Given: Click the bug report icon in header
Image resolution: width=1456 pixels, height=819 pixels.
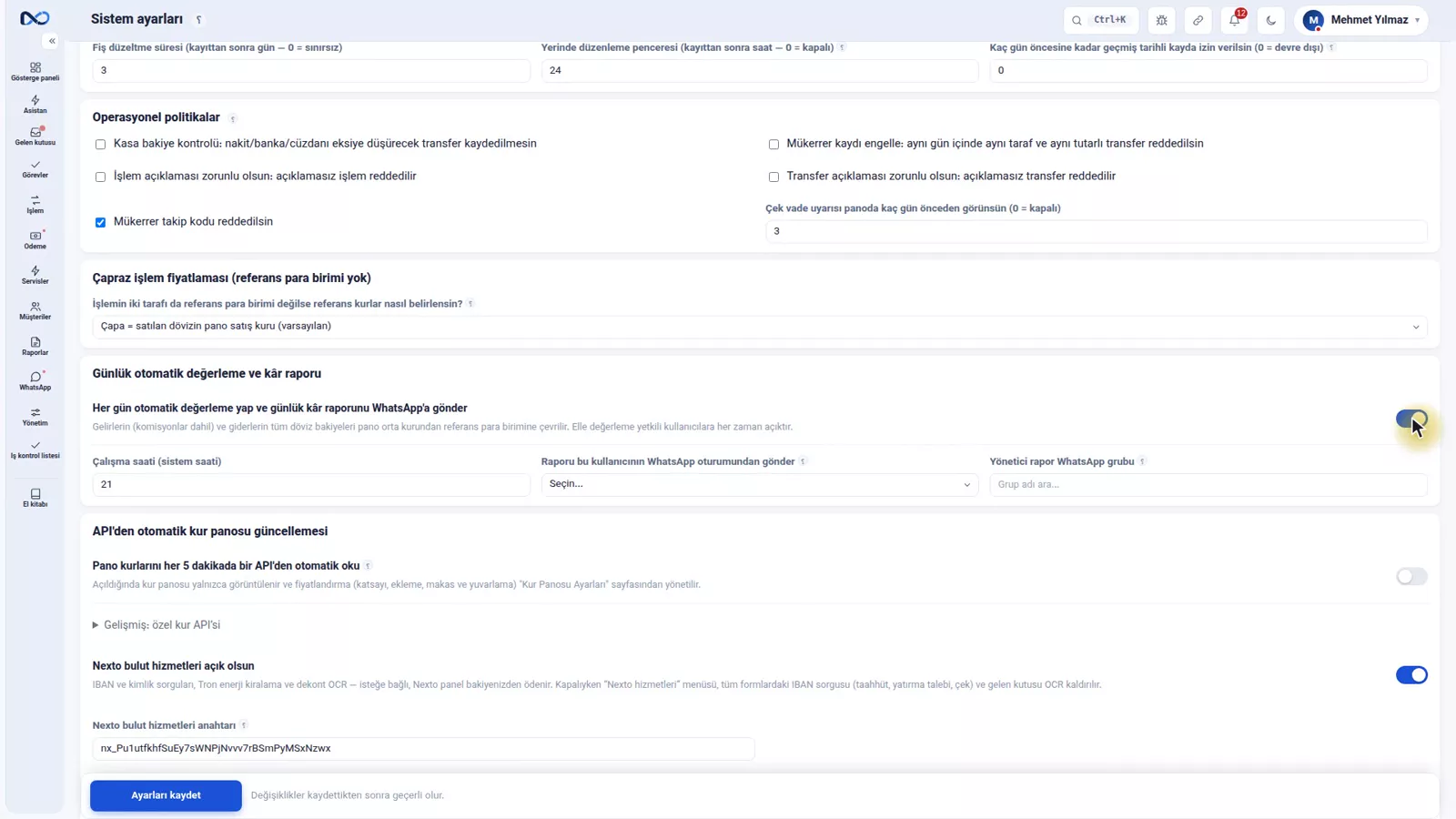Looking at the screenshot, I should point(1162,20).
